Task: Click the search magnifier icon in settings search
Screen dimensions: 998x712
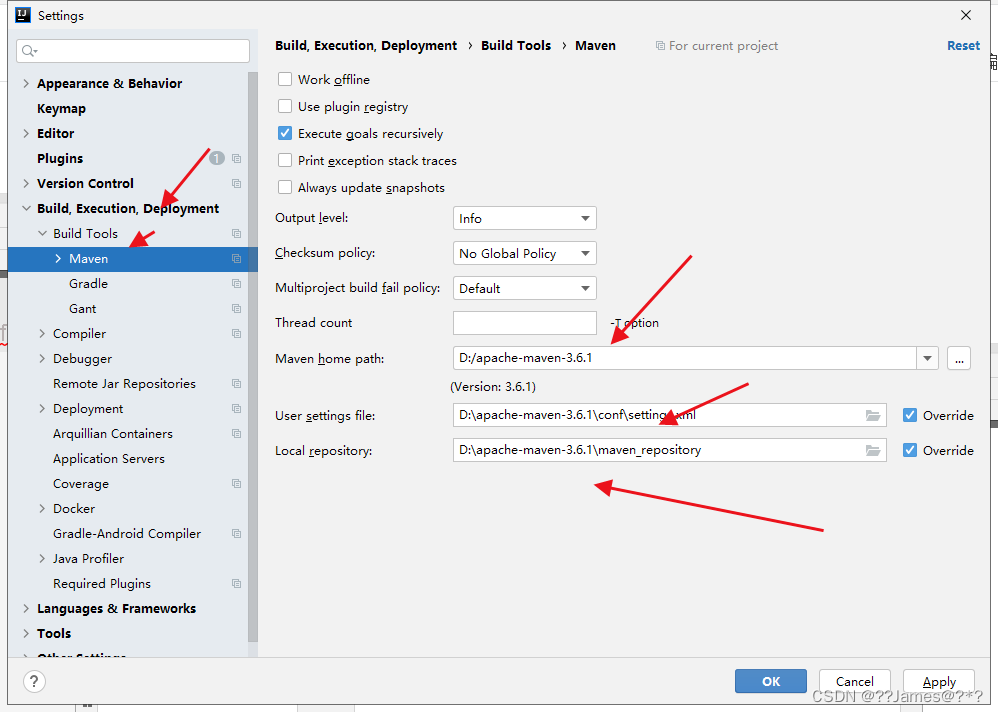Action: pos(29,51)
